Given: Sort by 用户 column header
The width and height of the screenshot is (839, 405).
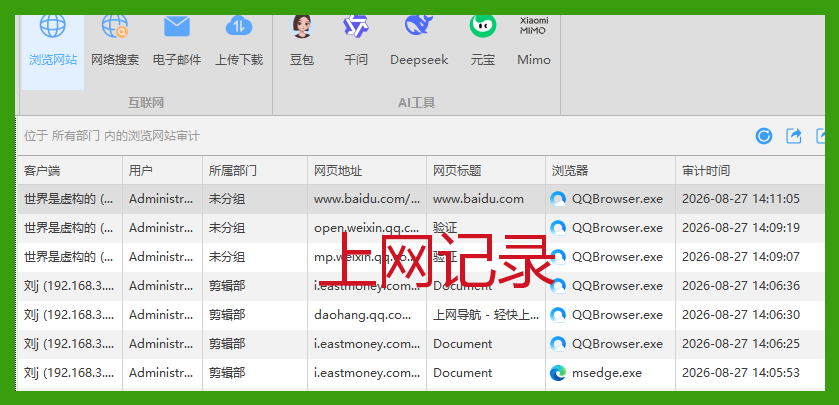Looking at the screenshot, I should pyautogui.click(x=163, y=171).
